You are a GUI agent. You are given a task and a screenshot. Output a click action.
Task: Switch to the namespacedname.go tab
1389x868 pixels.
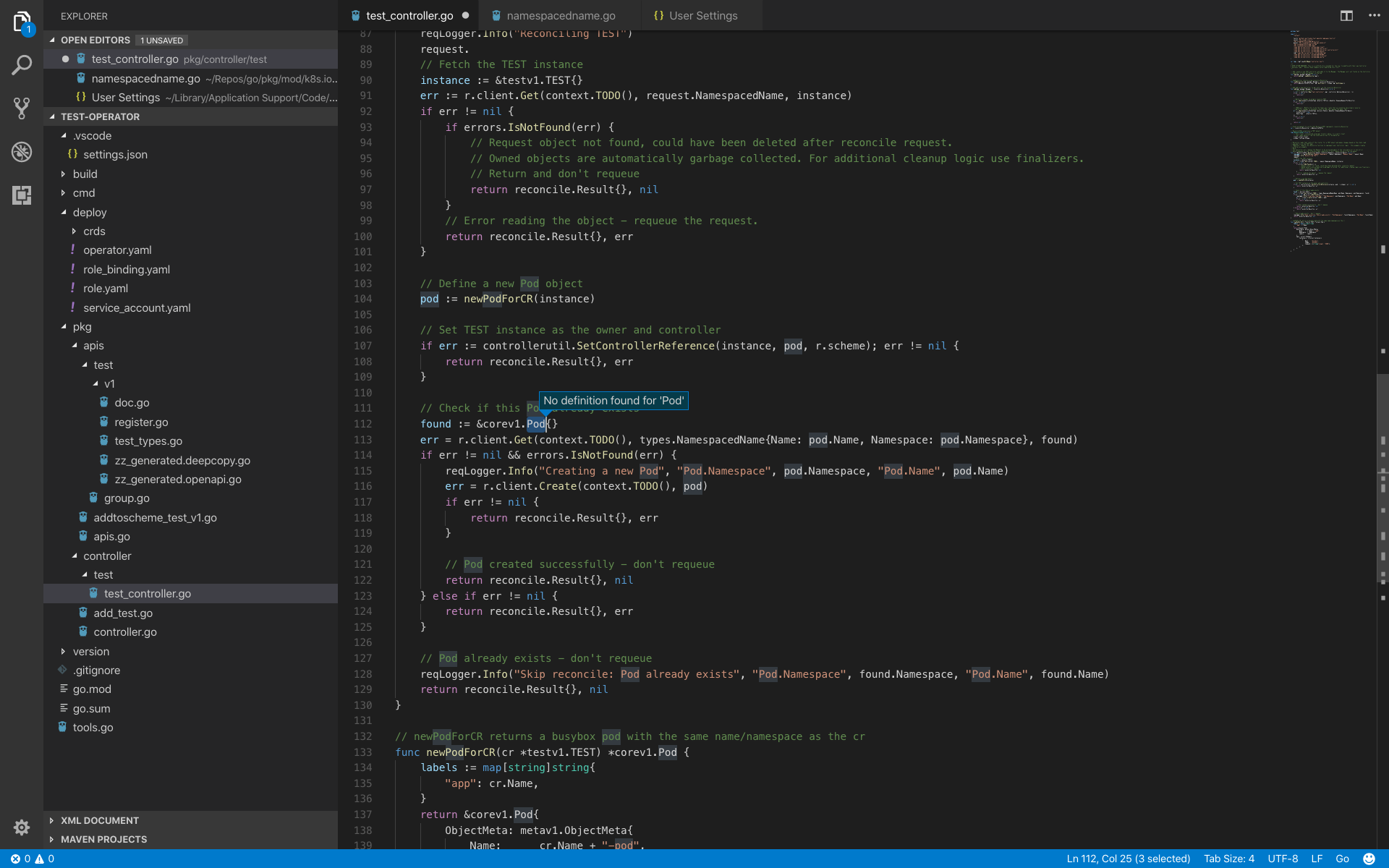[x=560, y=15]
